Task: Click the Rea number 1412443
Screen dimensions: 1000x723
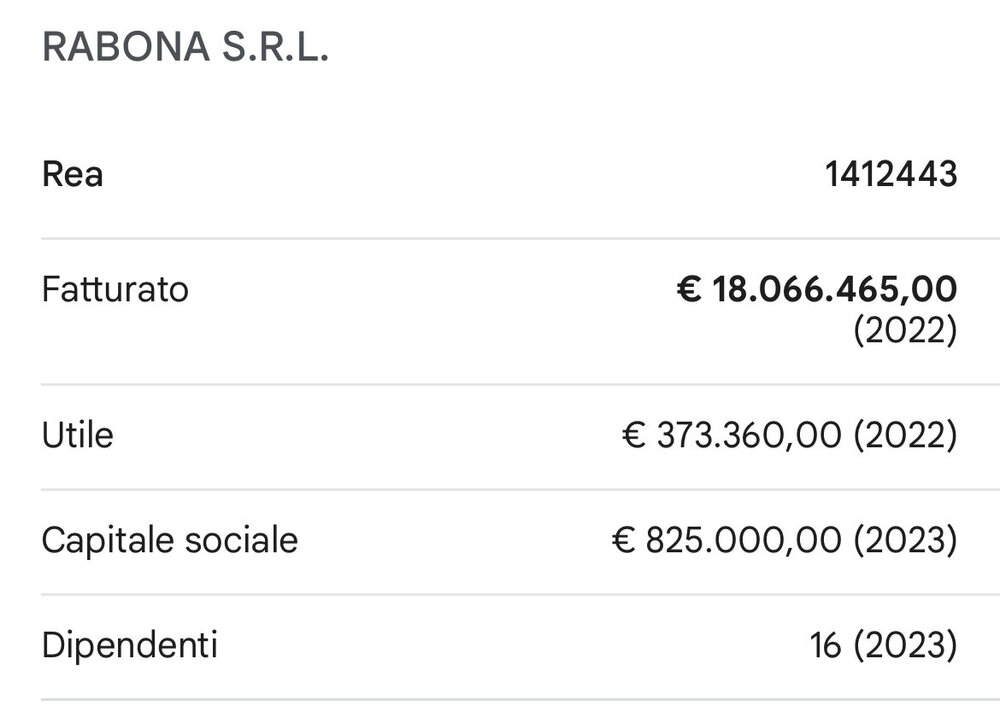Action: (891, 174)
